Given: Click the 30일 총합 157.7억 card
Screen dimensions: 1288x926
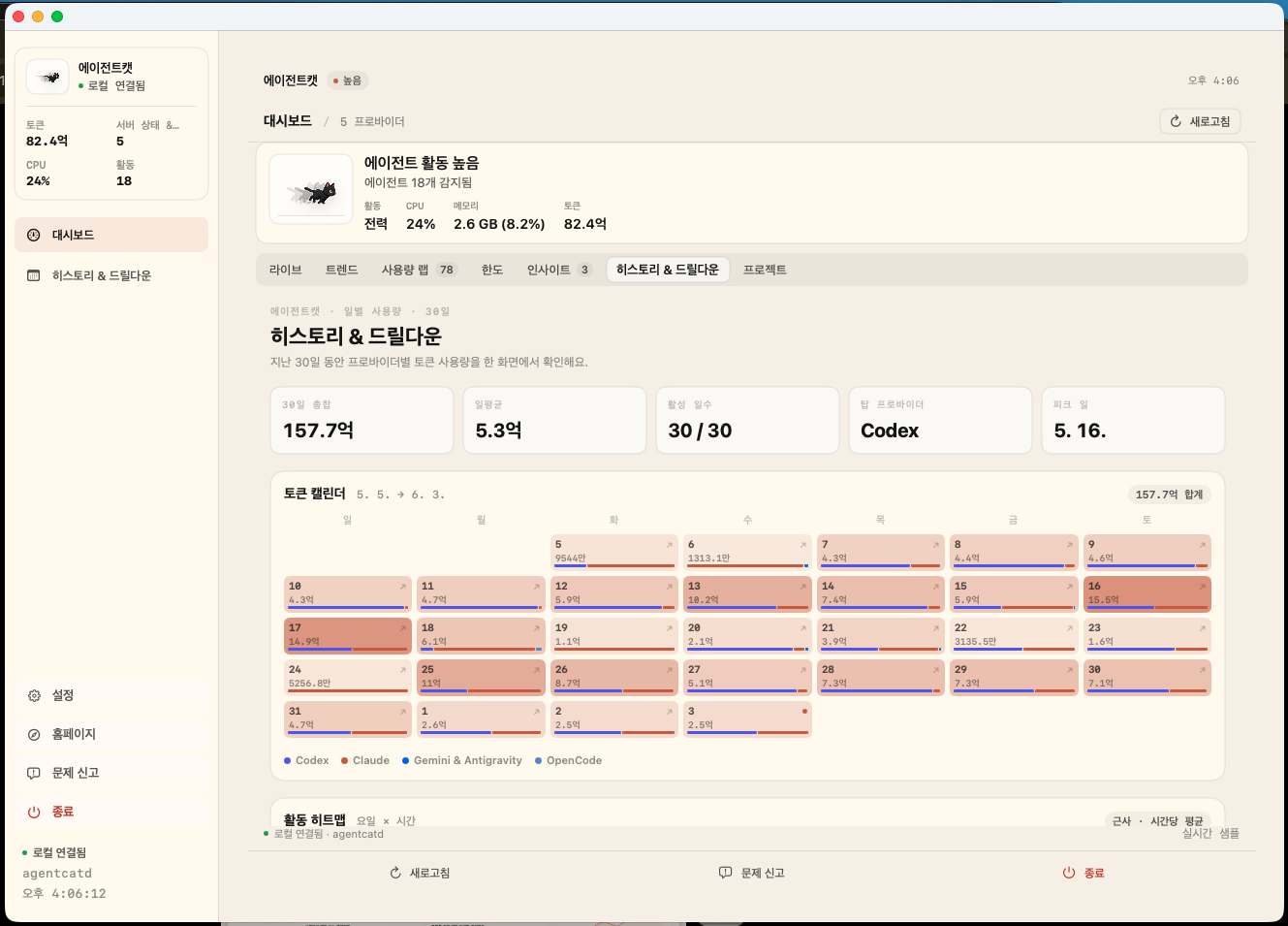Looking at the screenshot, I should point(361,420).
